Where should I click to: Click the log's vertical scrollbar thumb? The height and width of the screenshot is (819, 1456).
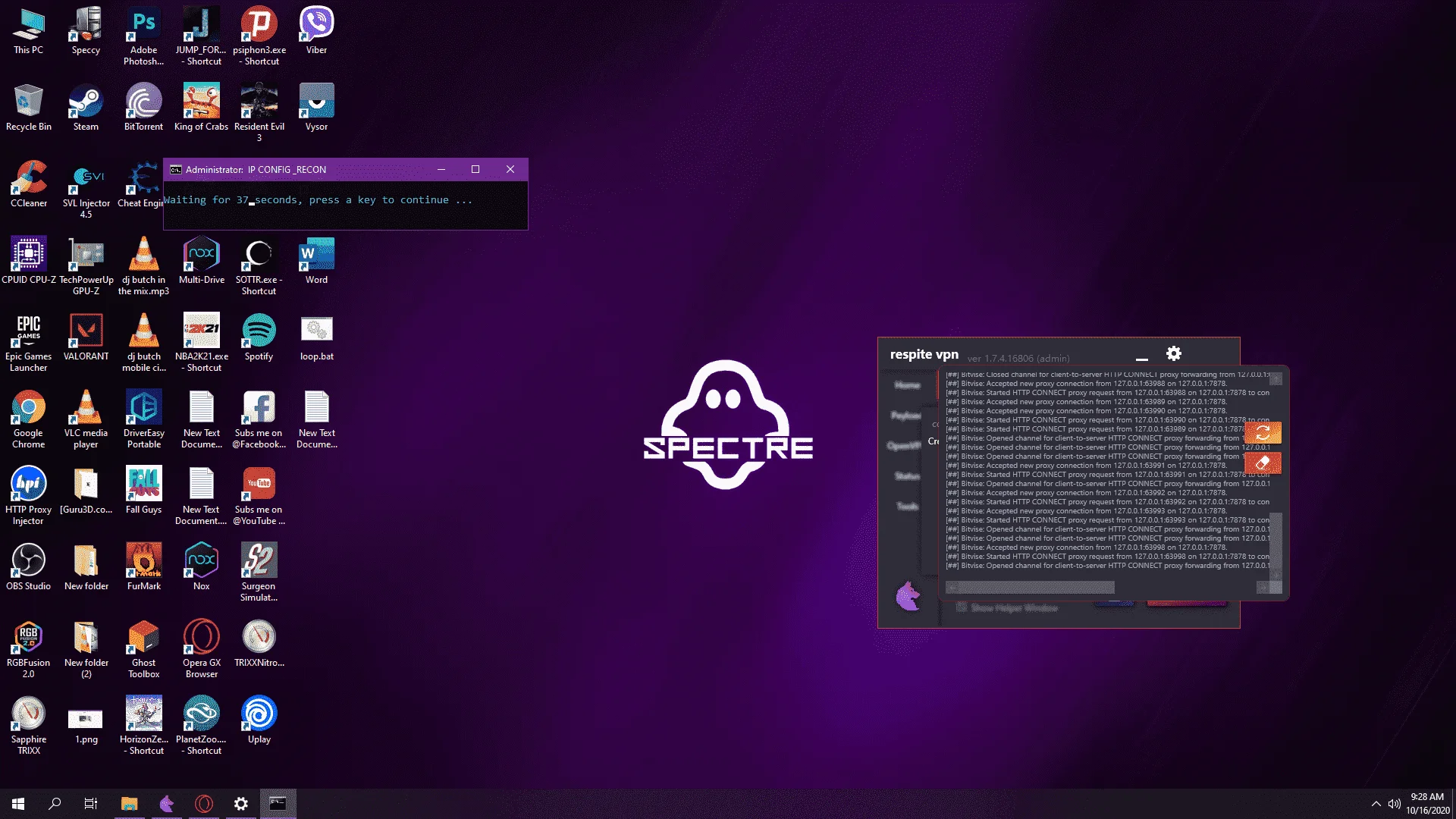(1276, 541)
